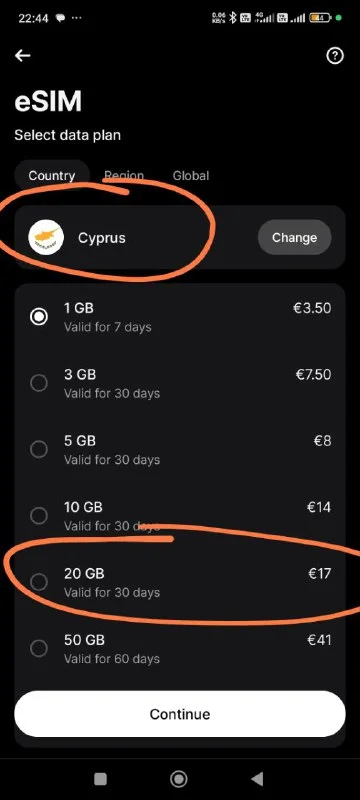Tap the Bluetooth status icon
Screen dimensions: 360x800
click(233, 18)
